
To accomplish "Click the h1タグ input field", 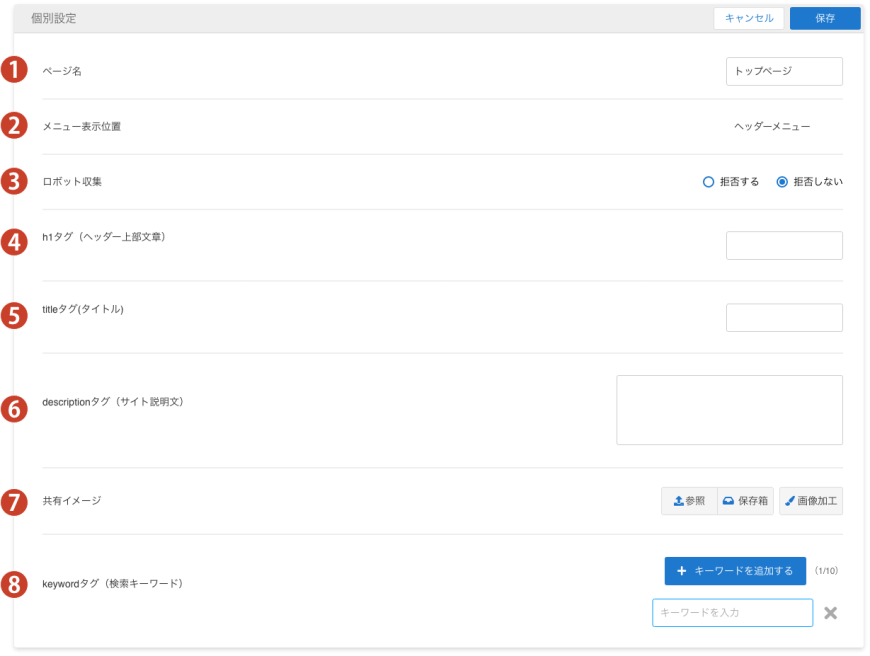I will tap(784, 246).
